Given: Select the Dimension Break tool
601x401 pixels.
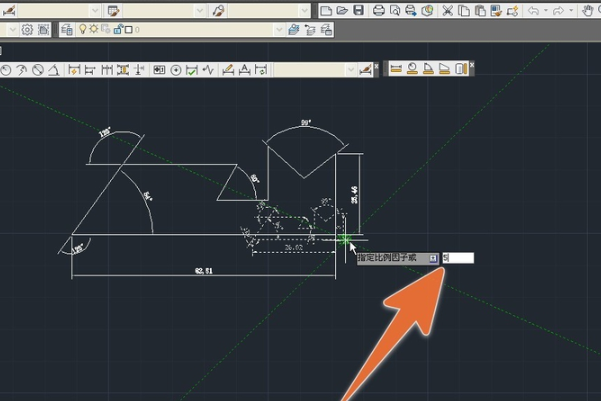Looking at the screenshot, I should (139, 70).
